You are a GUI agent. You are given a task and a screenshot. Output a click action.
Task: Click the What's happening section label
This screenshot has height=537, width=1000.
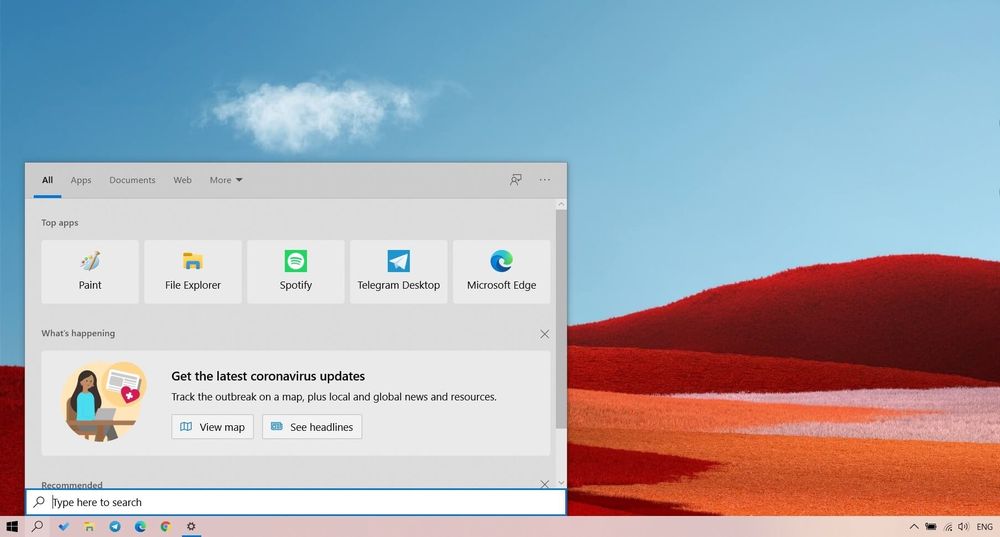(78, 333)
